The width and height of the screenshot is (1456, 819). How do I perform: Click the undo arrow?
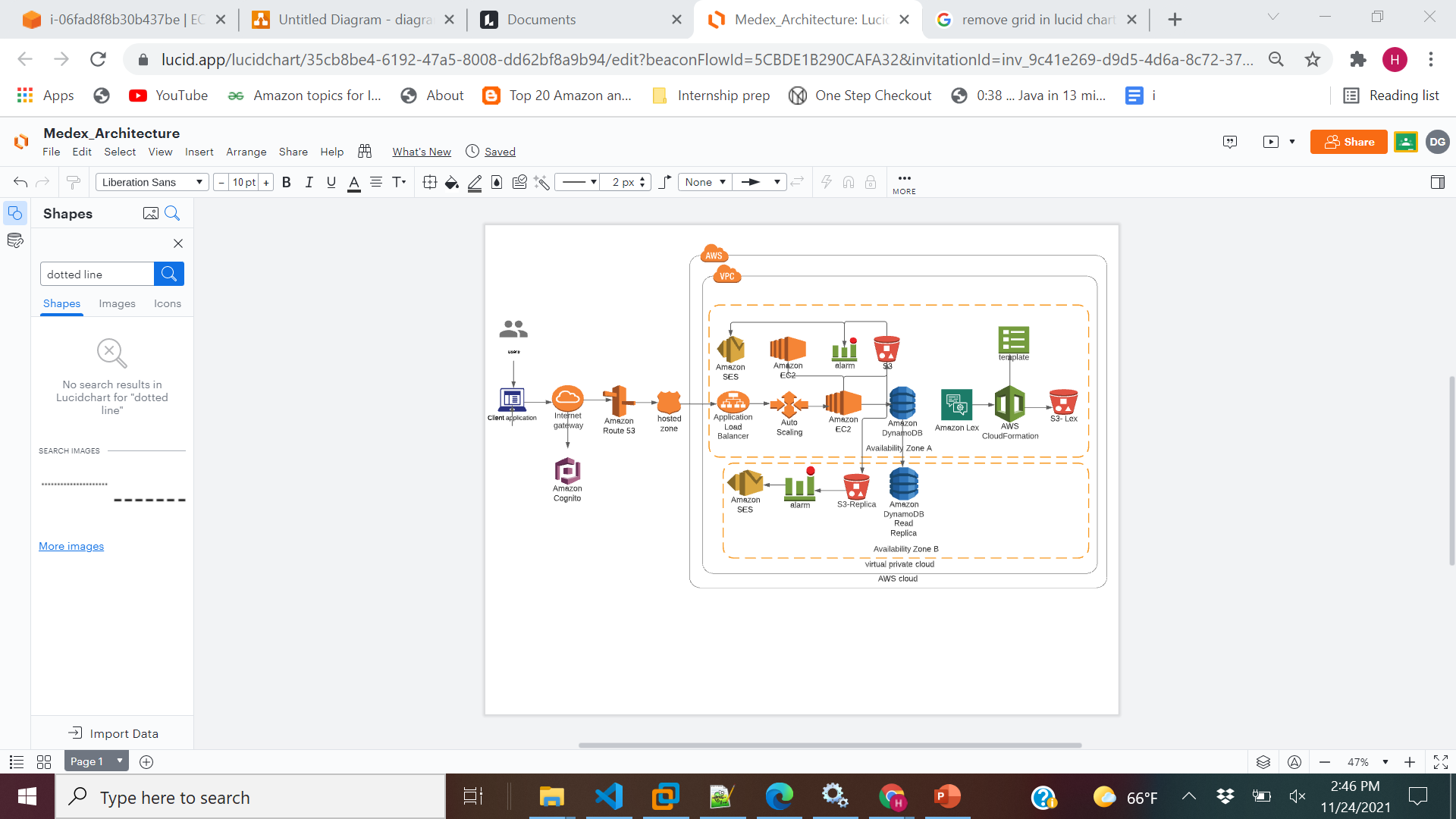[20, 182]
